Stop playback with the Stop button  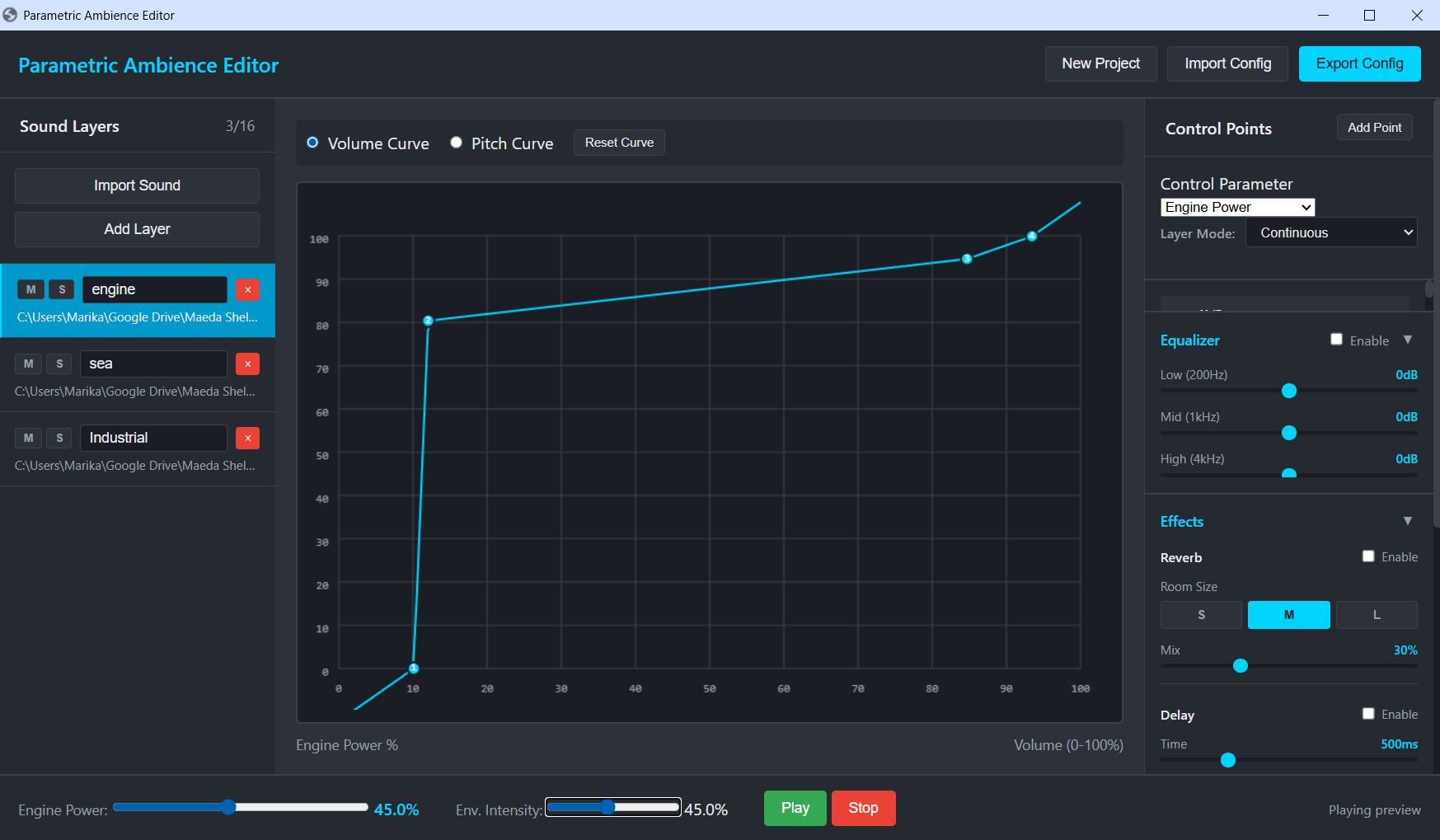[x=863, y=808]
